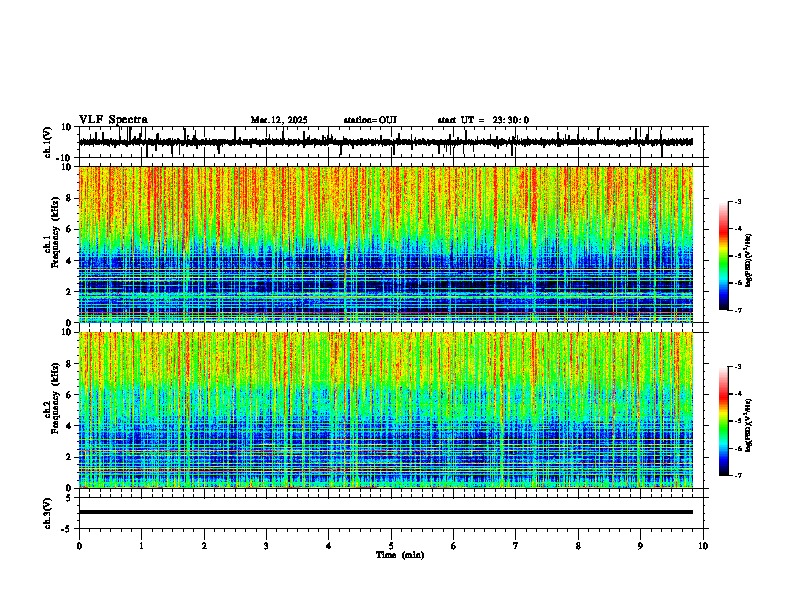
Task: Click the 8 kHz tick on ch.2 axis
Action: pyautogui.click(x=69, y=364)
